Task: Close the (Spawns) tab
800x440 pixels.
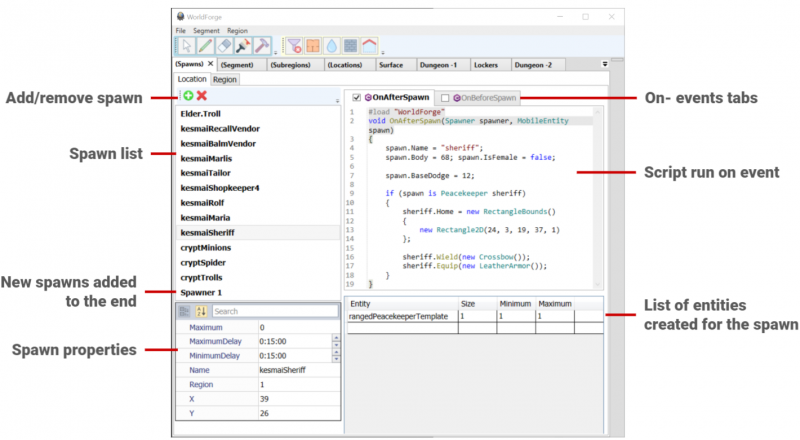Action: (x=211, y=64)
